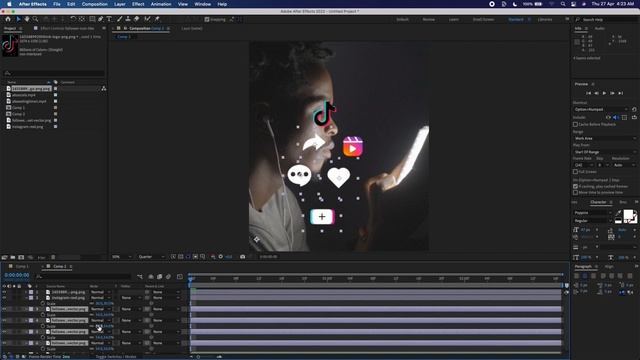Open the Poppins font family dropdown
Viewport: 640px width, 360px height.
click(x=593, y=213)
